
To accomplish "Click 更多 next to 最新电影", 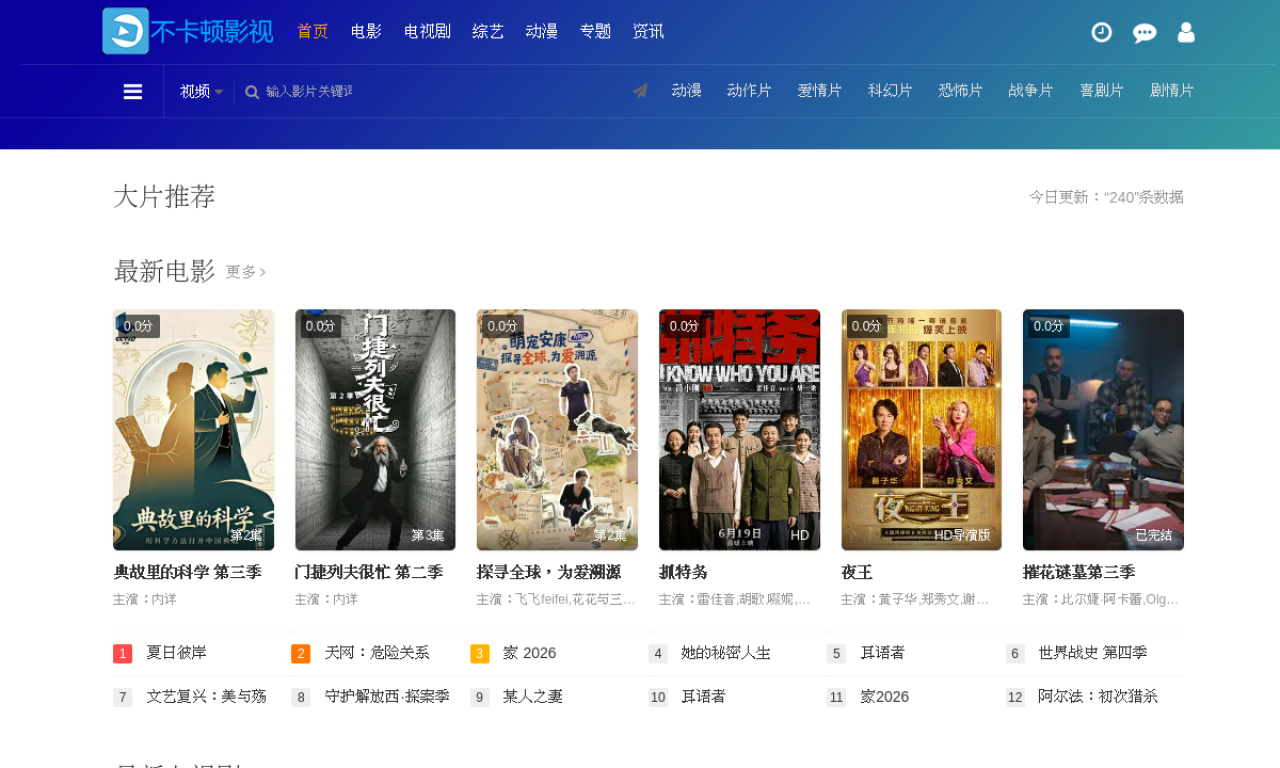I will 246,272.
